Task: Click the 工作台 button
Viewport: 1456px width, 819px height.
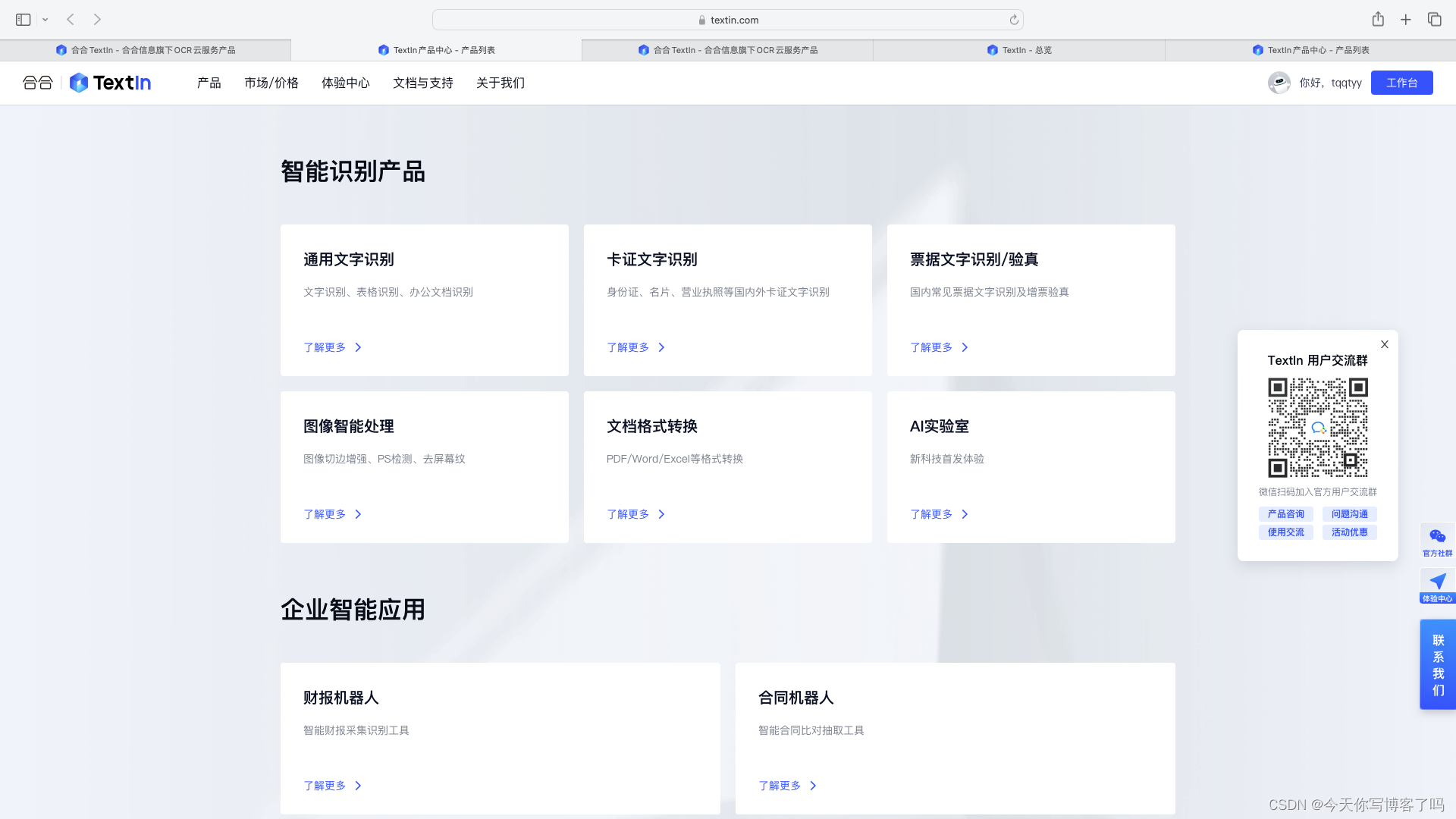Action: point(1401,83)
